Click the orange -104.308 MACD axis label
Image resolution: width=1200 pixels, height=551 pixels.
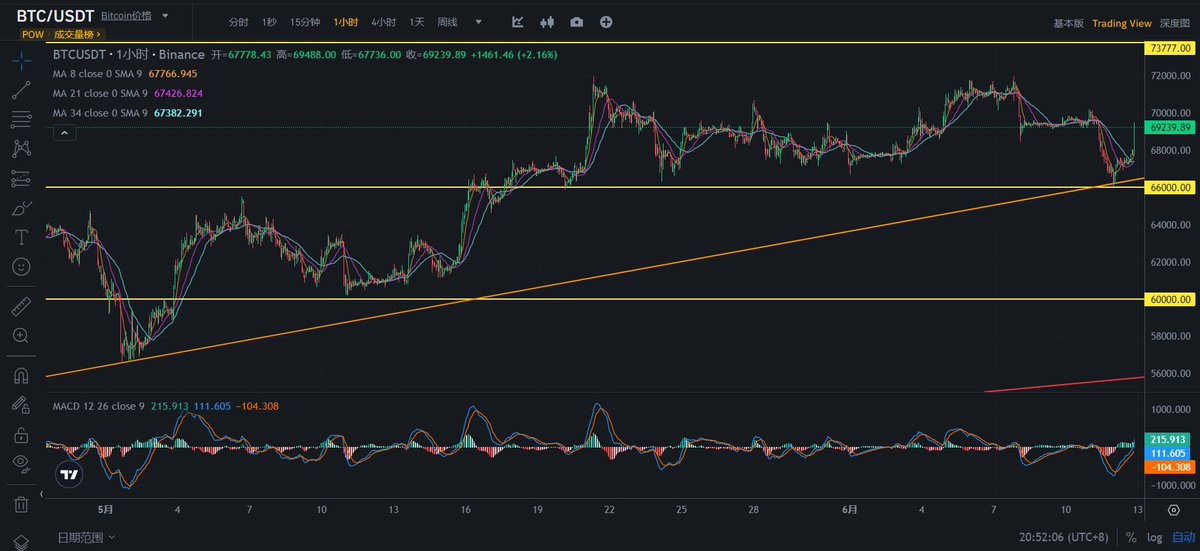pyautogui.click(x=1168, y=467)
